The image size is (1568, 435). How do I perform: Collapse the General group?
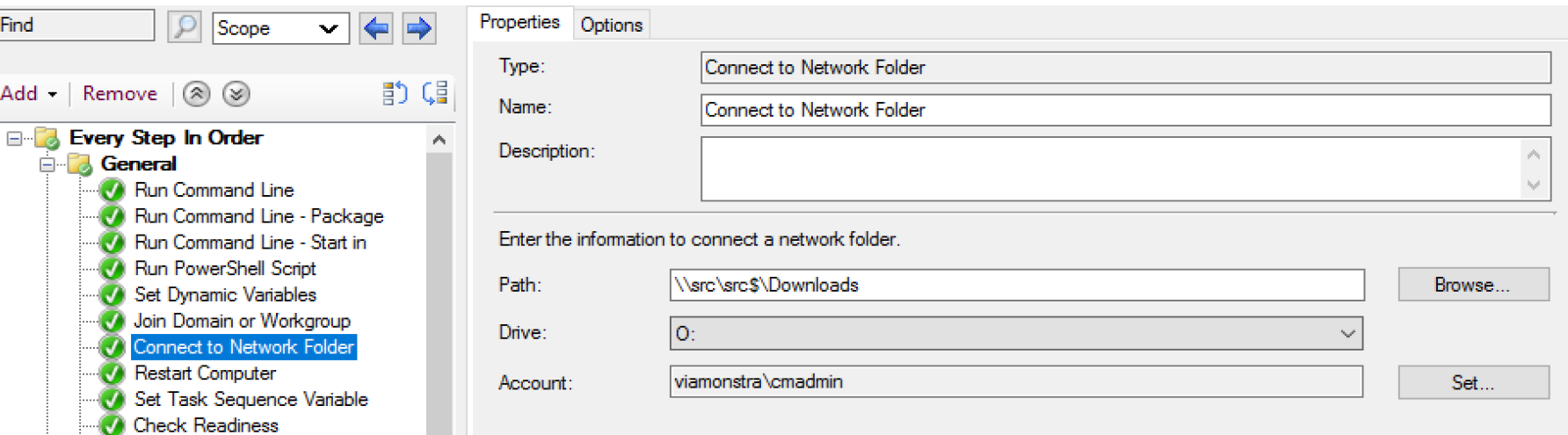point(47,164)
